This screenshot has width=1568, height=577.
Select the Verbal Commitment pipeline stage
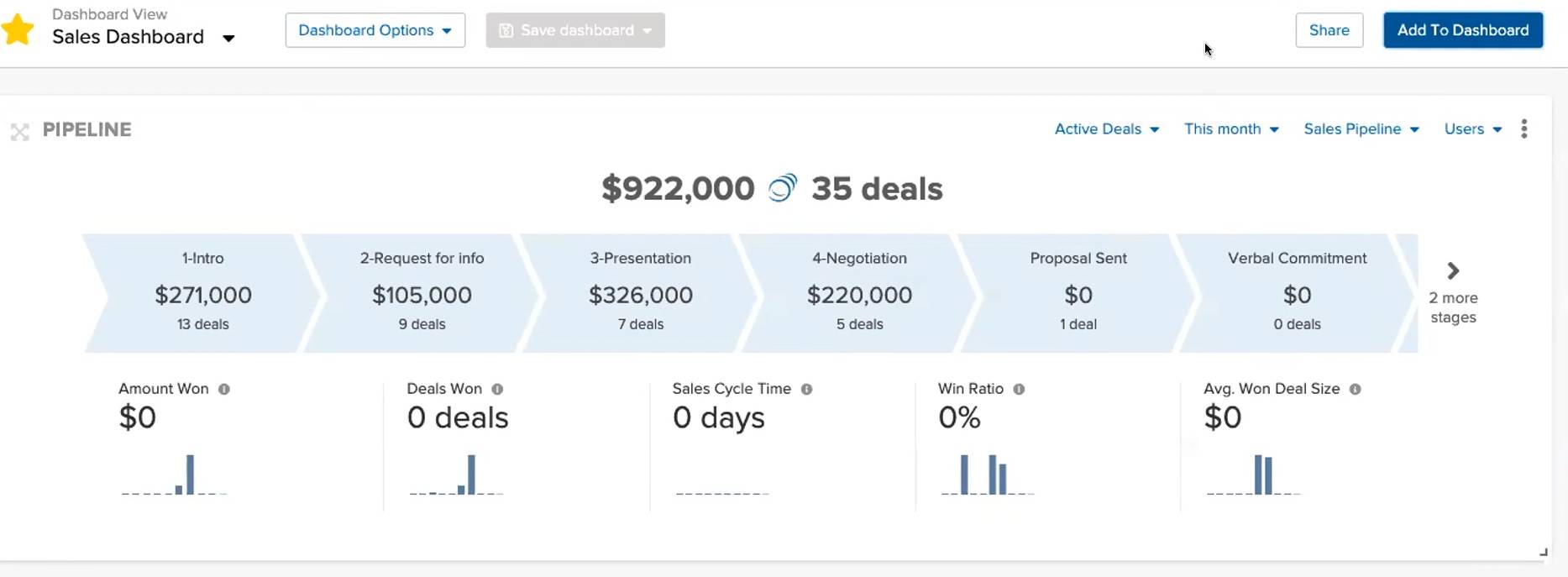pyautogui.click(x=1298, y=293)
